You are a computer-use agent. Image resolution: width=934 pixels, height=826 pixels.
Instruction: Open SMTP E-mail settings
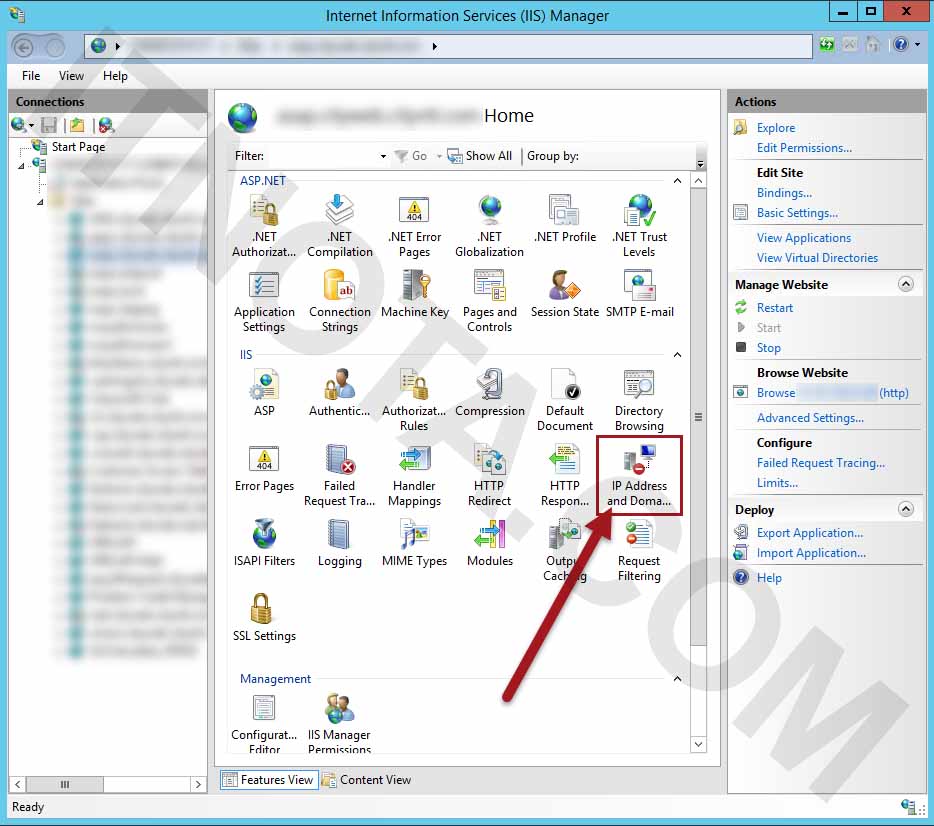click(639, 297)
